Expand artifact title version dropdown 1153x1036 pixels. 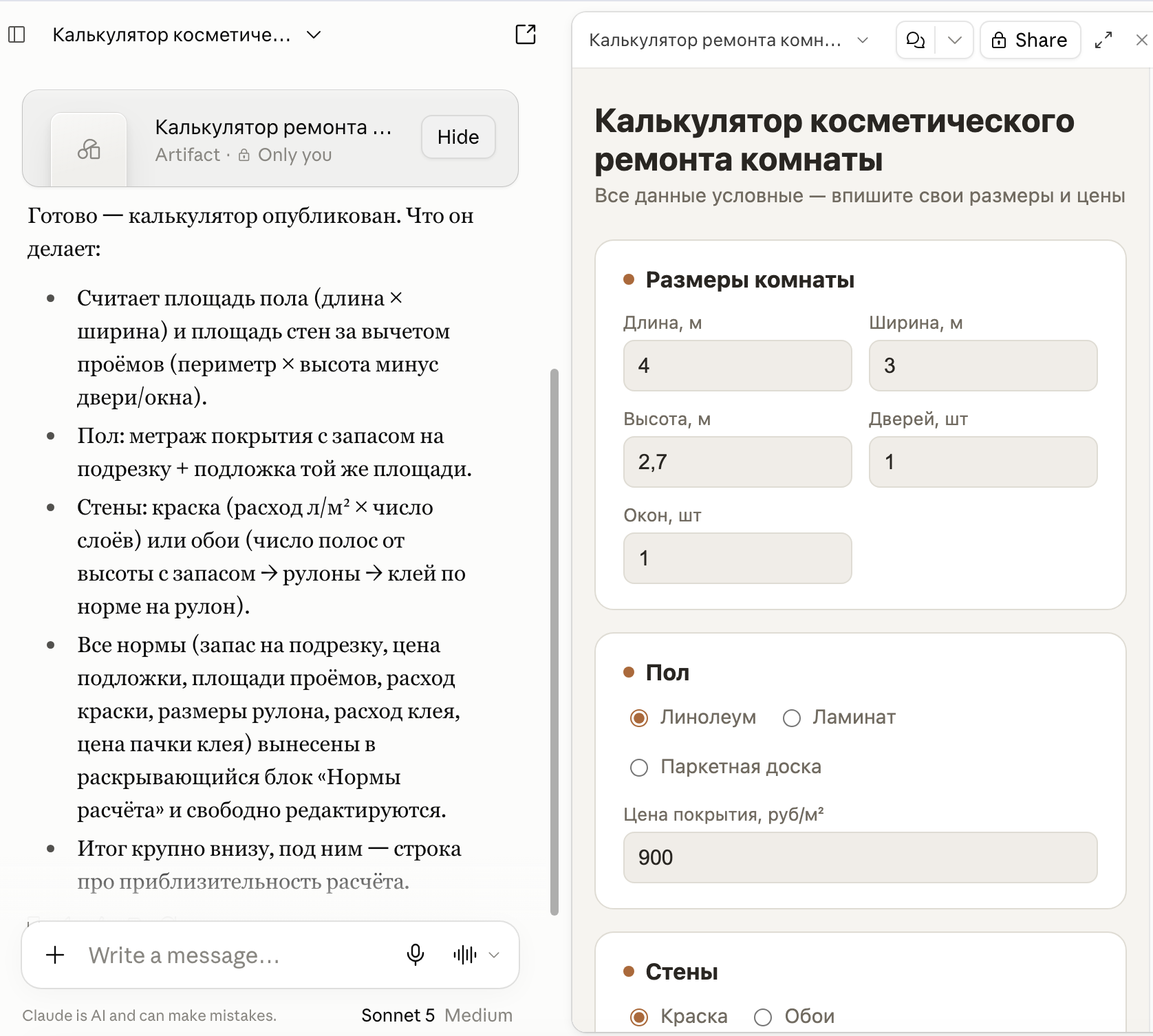863,40
